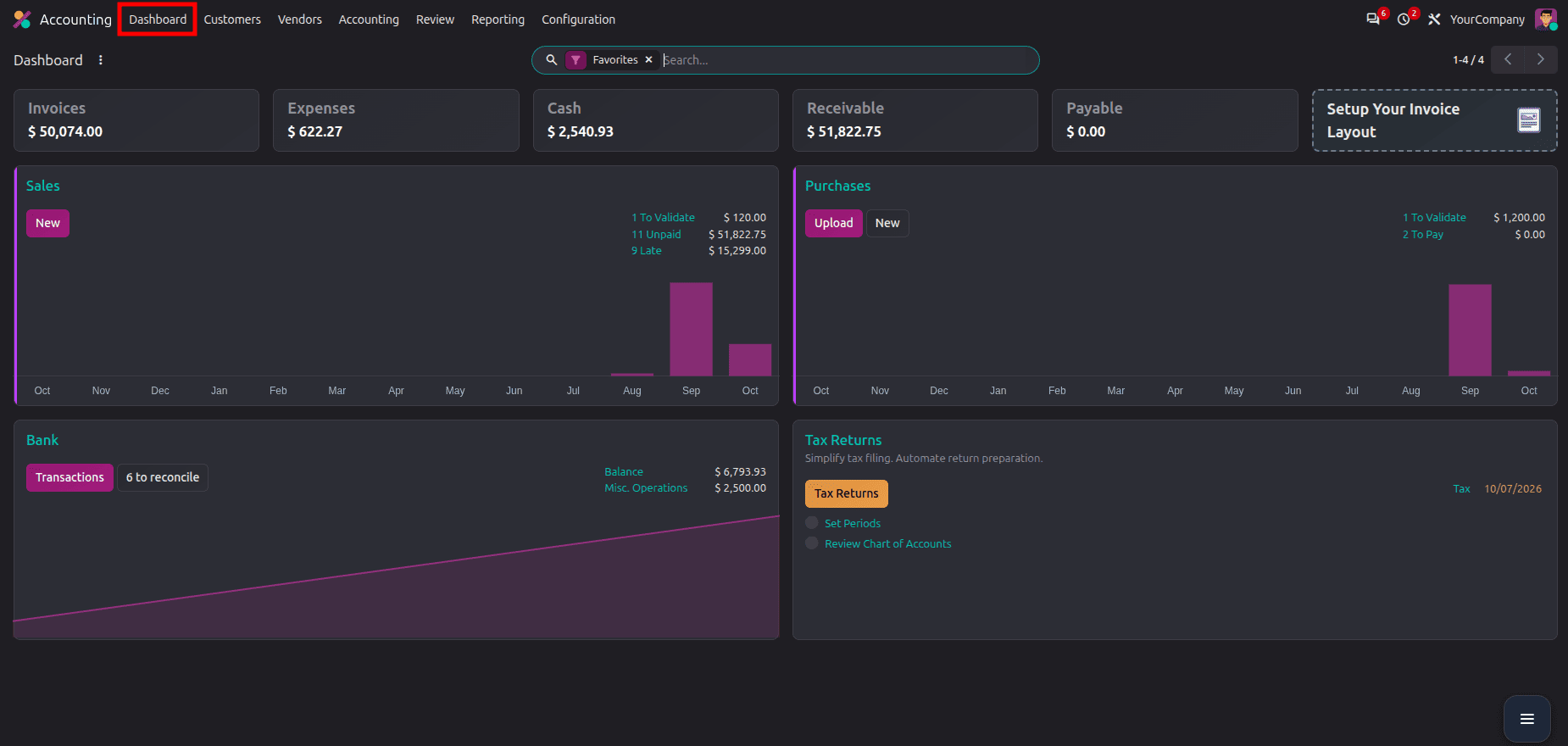The image size is (1568, 746).
Task: Mark Set Periods step as done
Action: click(x=812, y=523)
